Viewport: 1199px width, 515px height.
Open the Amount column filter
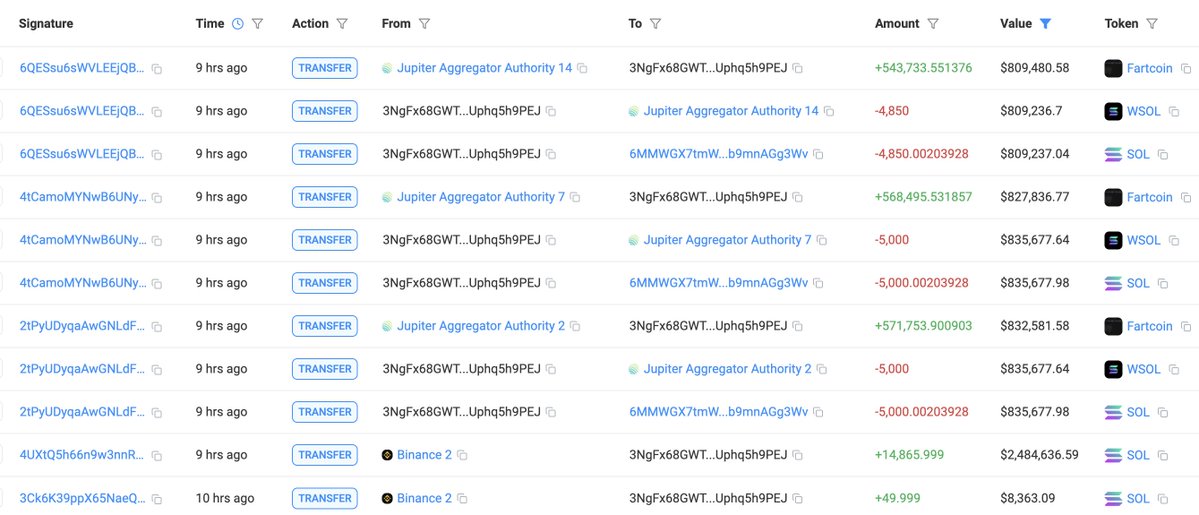point(933,24)
